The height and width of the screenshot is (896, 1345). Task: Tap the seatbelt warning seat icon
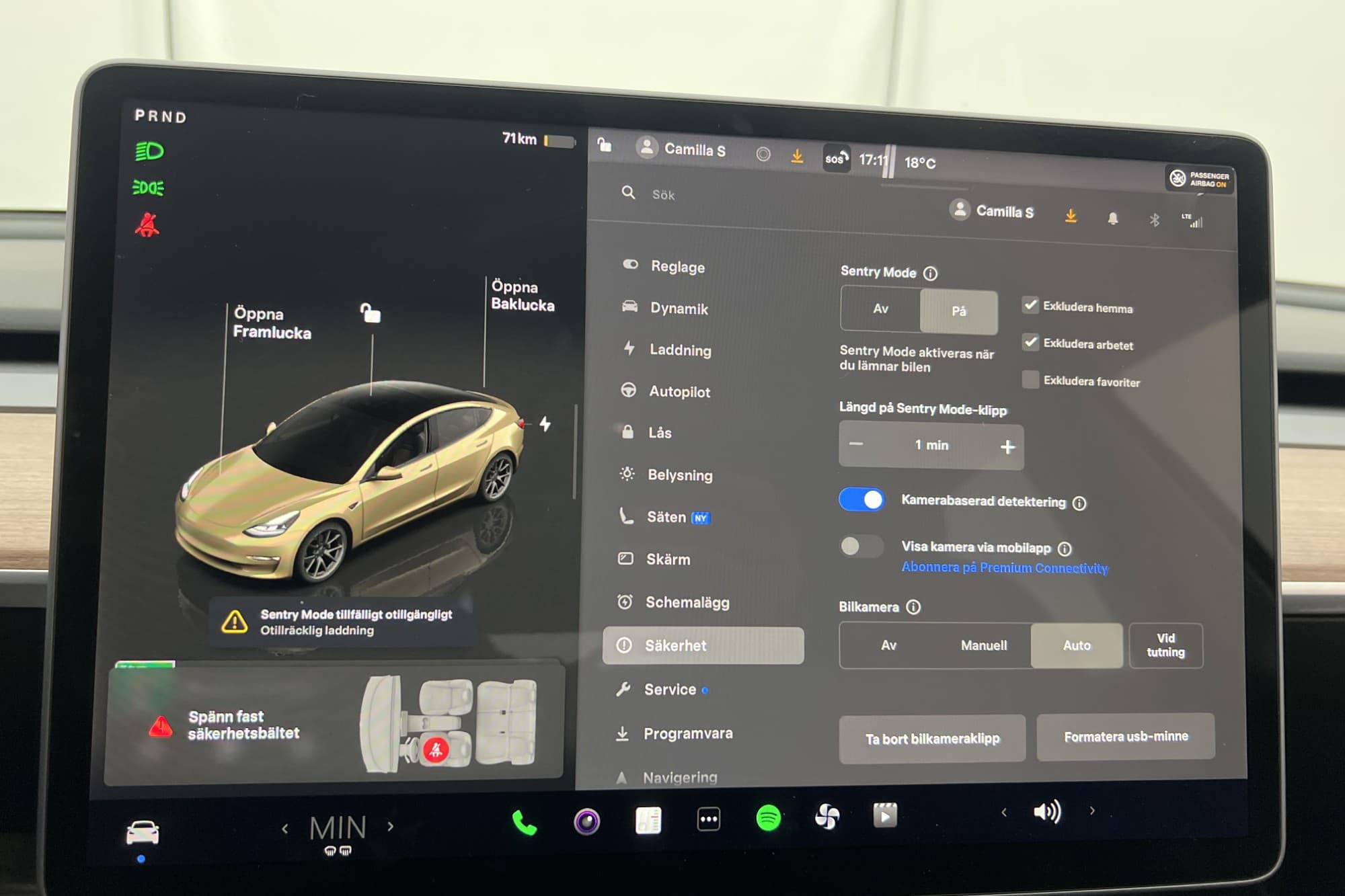[436, 749]
